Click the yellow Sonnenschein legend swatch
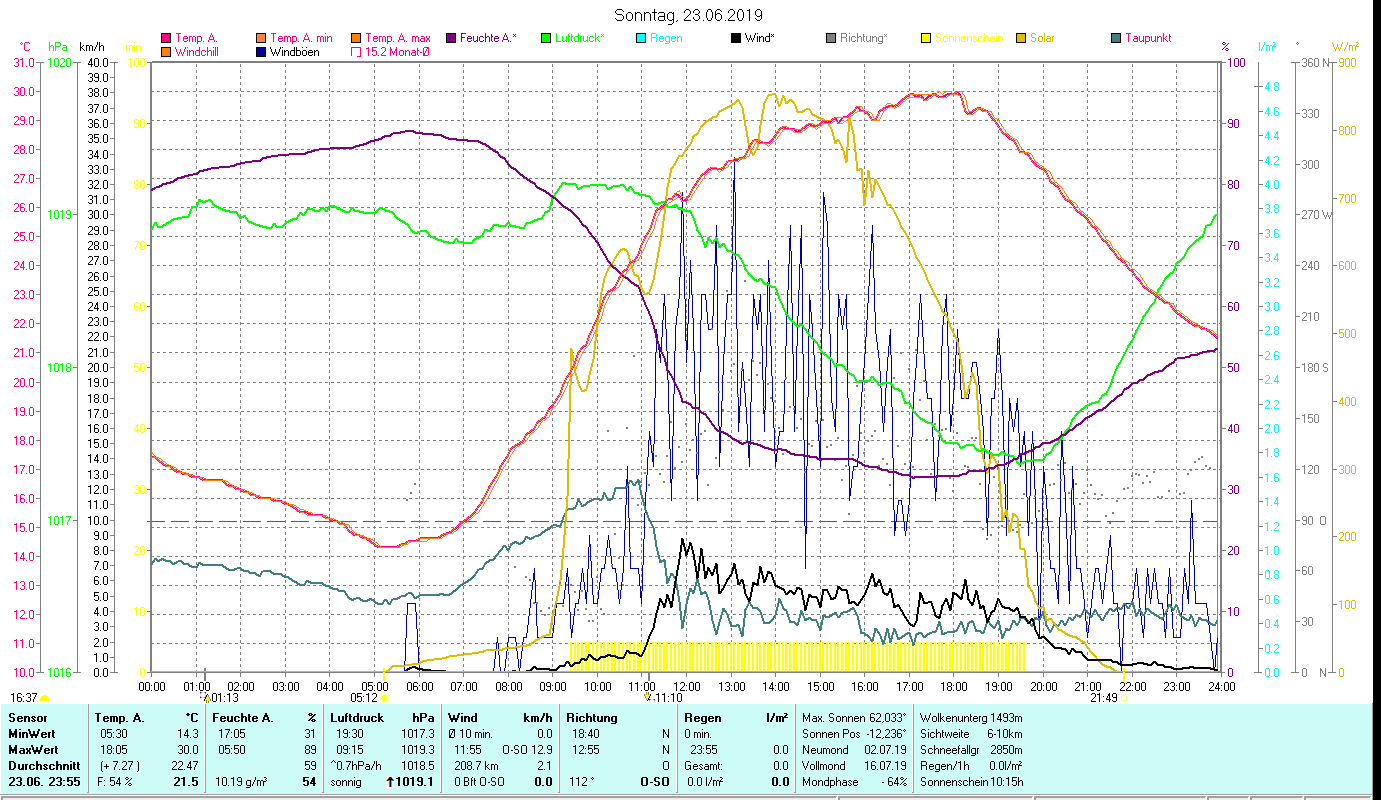This screenshot has height=800, width=1381. point(926,39)
